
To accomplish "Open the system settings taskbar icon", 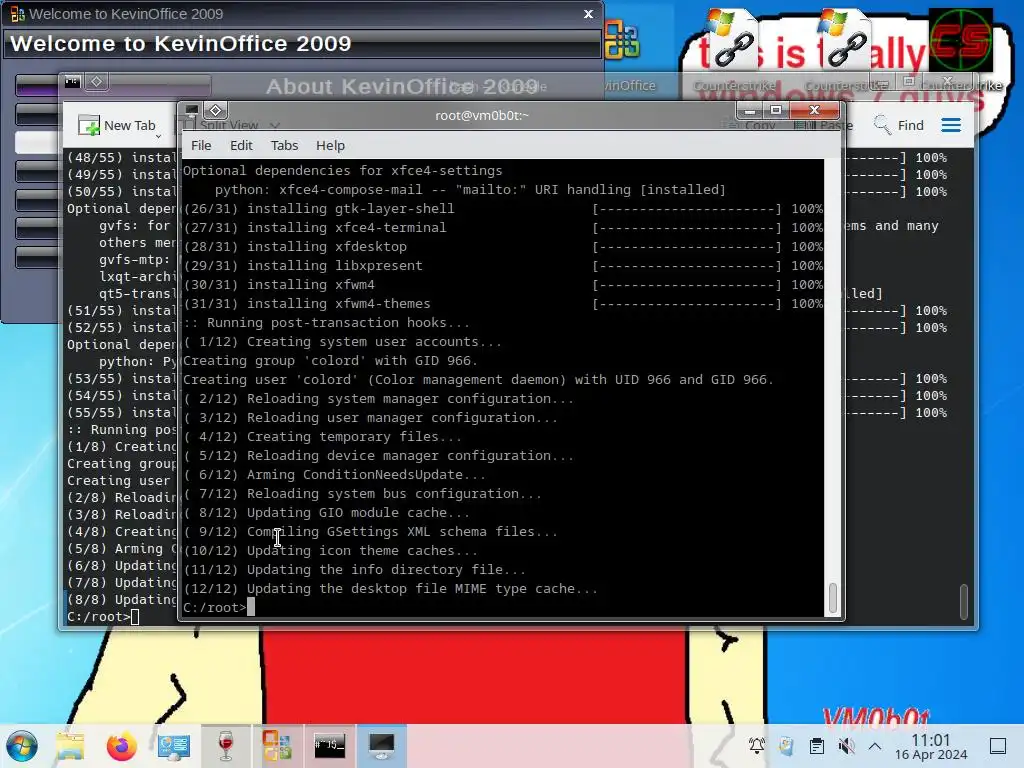I will point(174,746).
